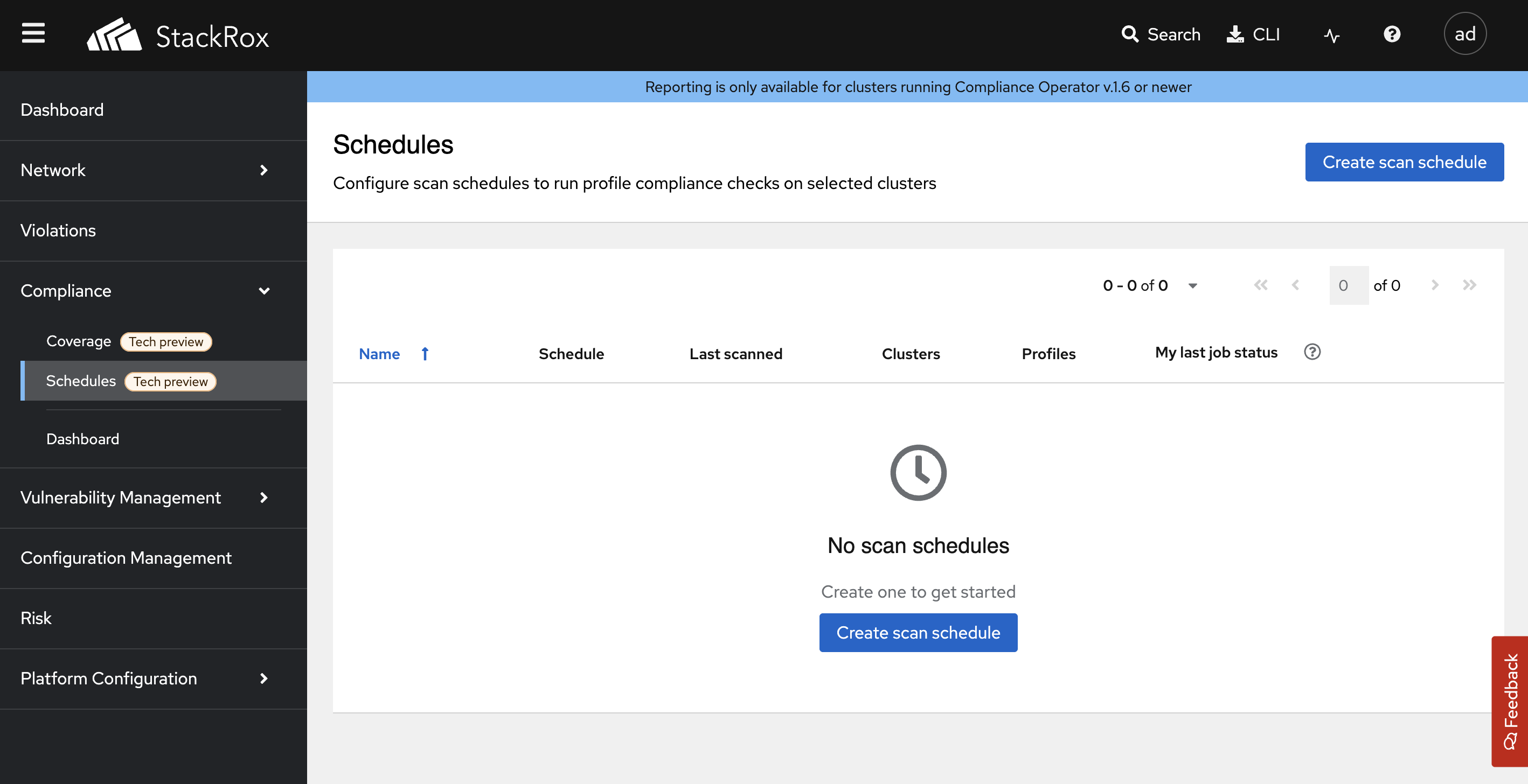Open Violations in the sidebar
Viewport: 1528px width, 784px height.
(x=58, y=230)
